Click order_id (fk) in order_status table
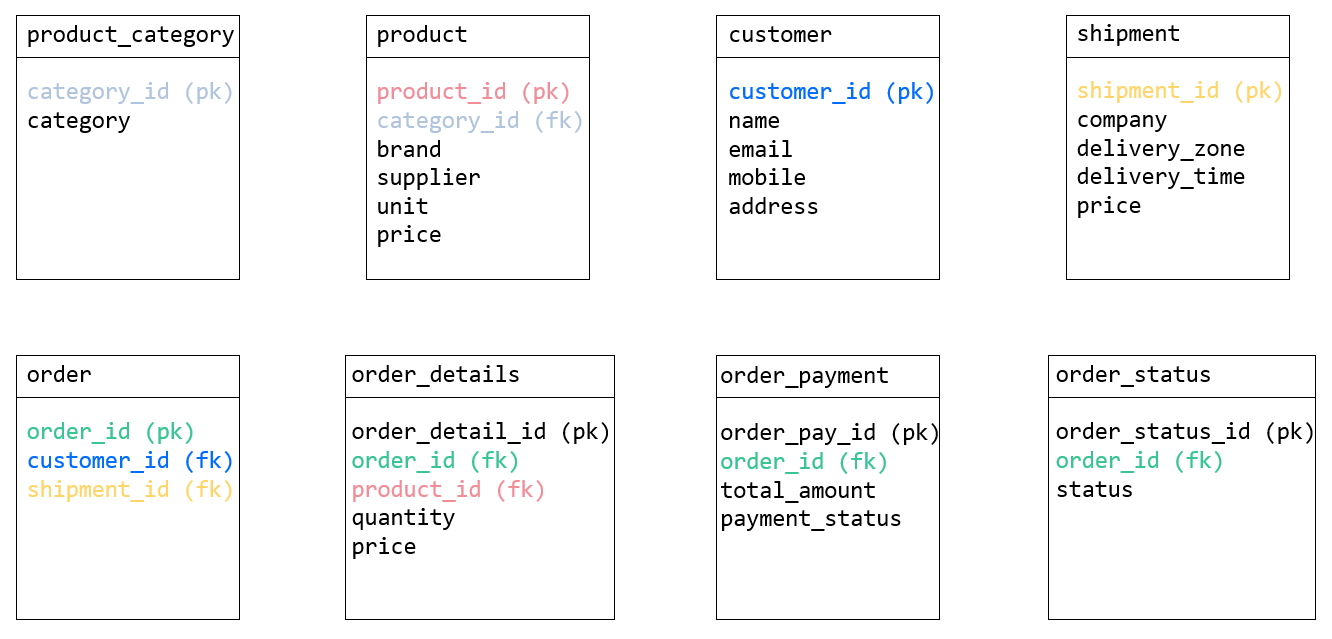 pyautogui.click(x=1140, y=461)
